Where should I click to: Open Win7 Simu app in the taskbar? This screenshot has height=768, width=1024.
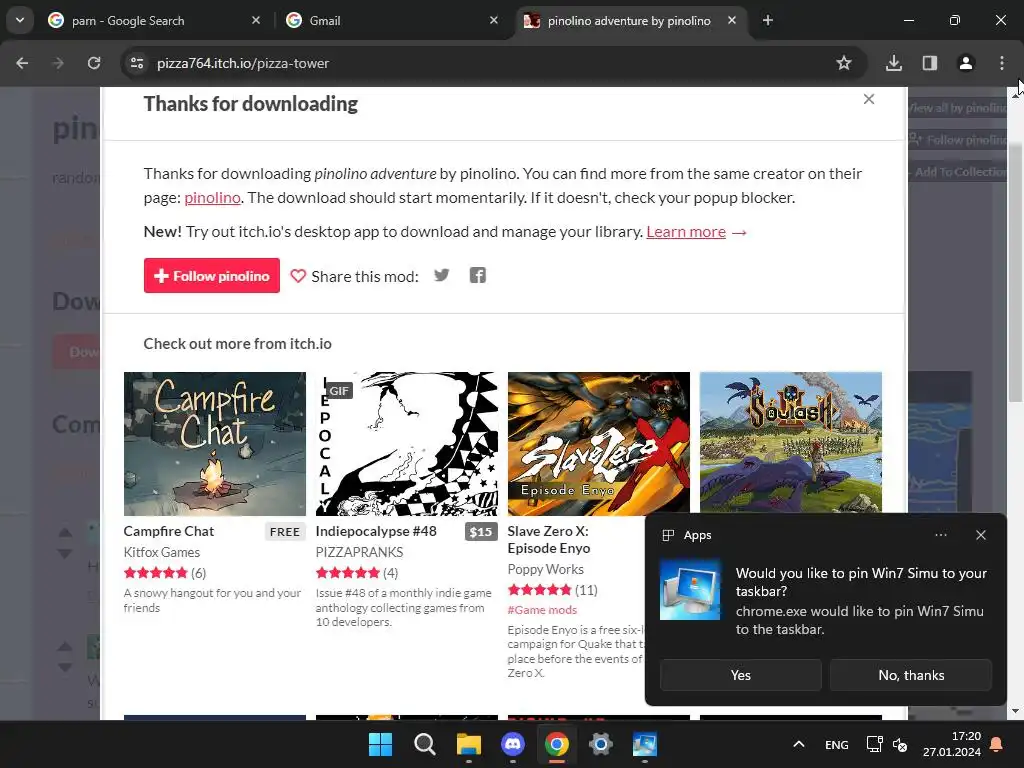(x=645, y=744)
